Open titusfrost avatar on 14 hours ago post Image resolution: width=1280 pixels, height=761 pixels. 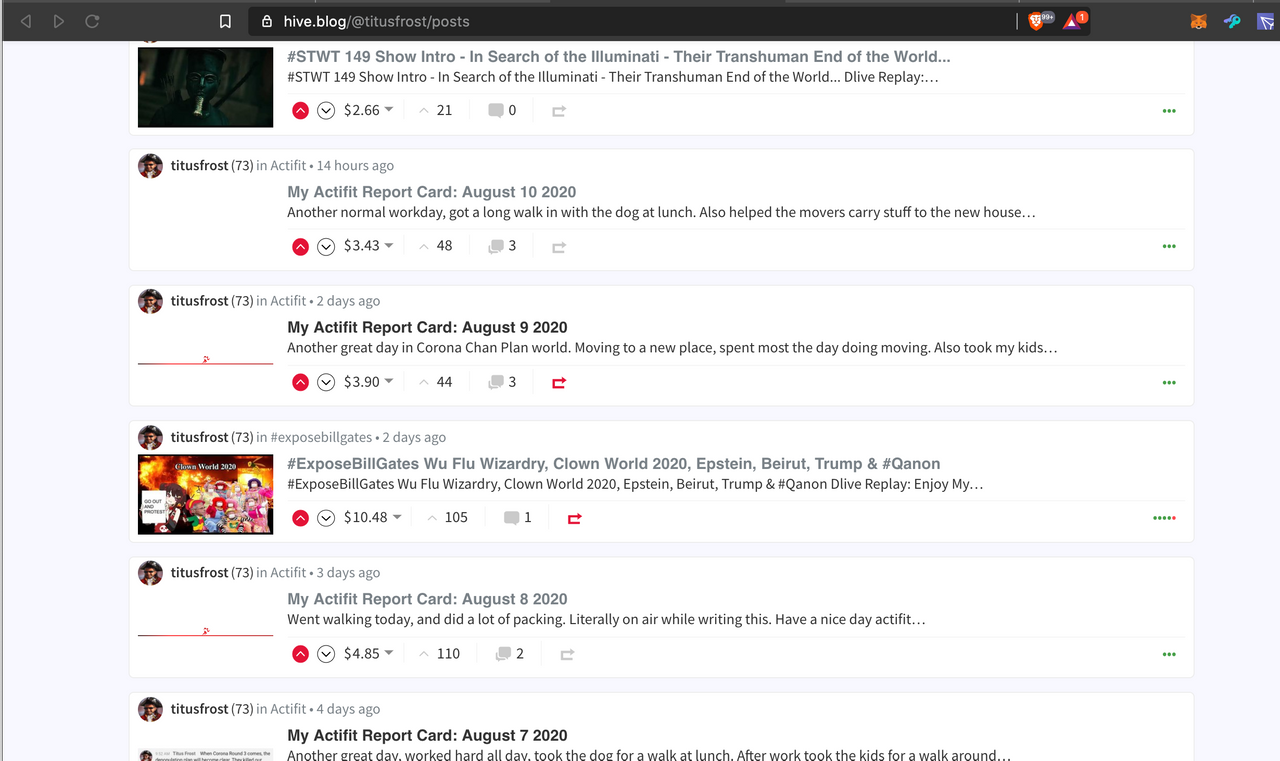(150, 166)
